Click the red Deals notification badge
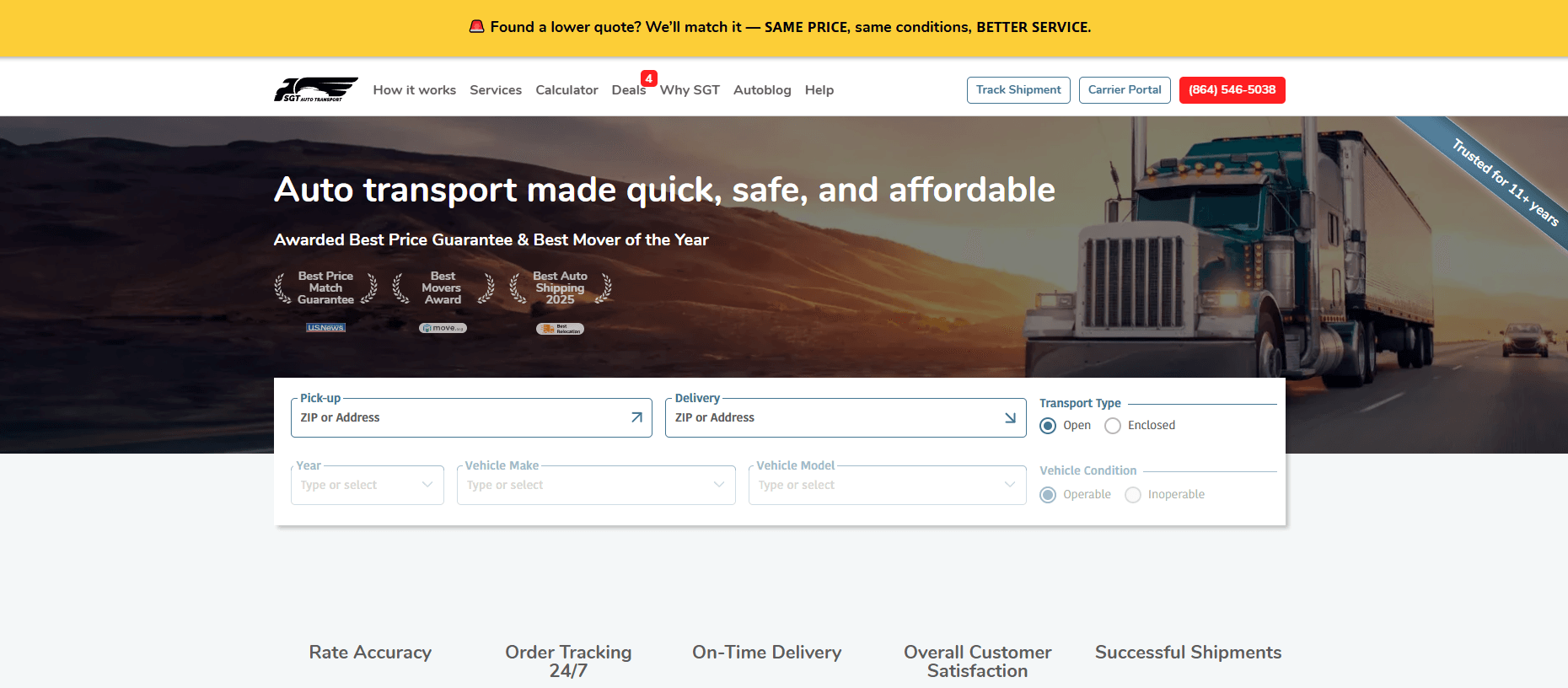The width and height of the screenshot is (1568, 688). pos(648,78)
